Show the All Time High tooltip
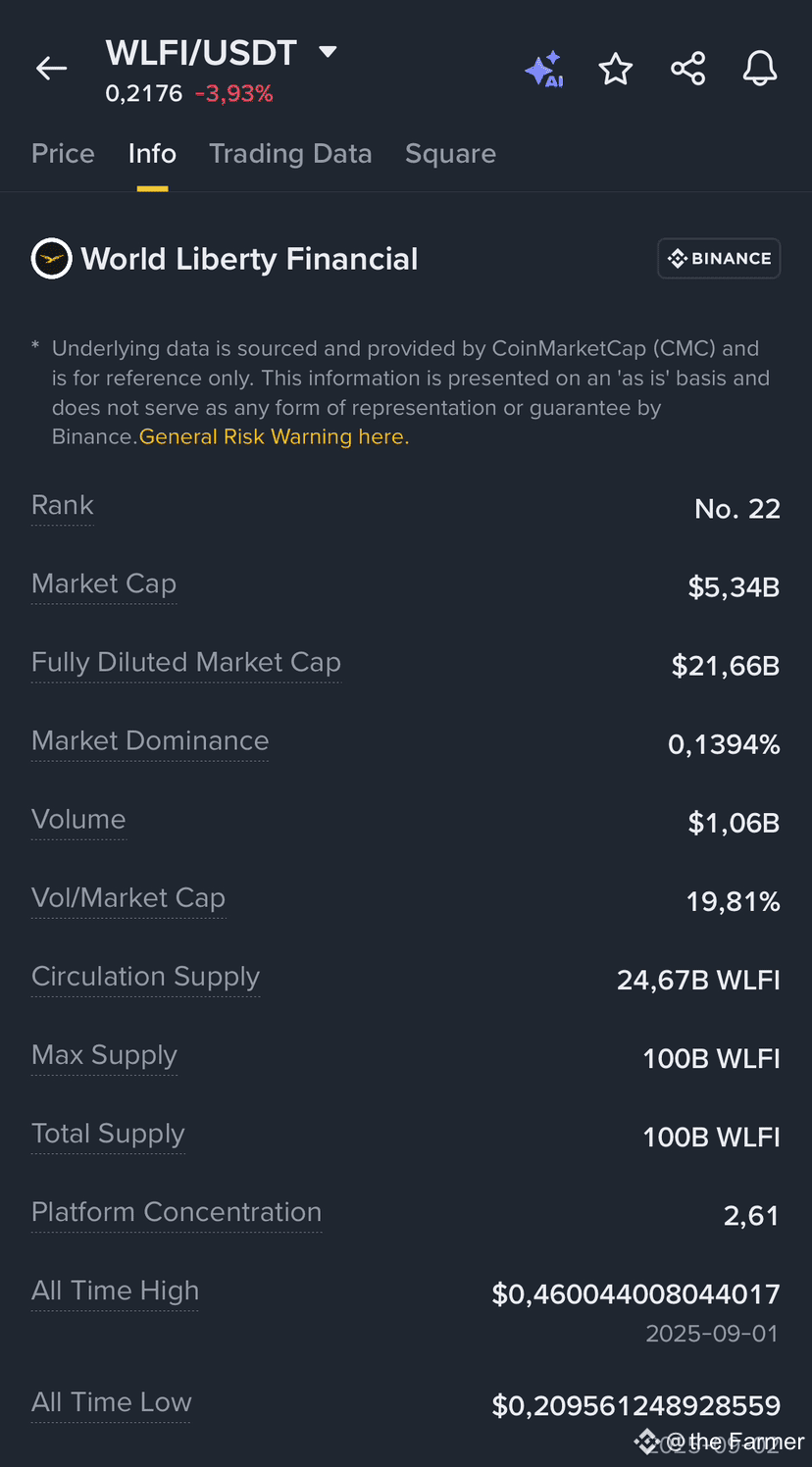The height and width of the screenshot is (1467, 812). point(115,1290)
